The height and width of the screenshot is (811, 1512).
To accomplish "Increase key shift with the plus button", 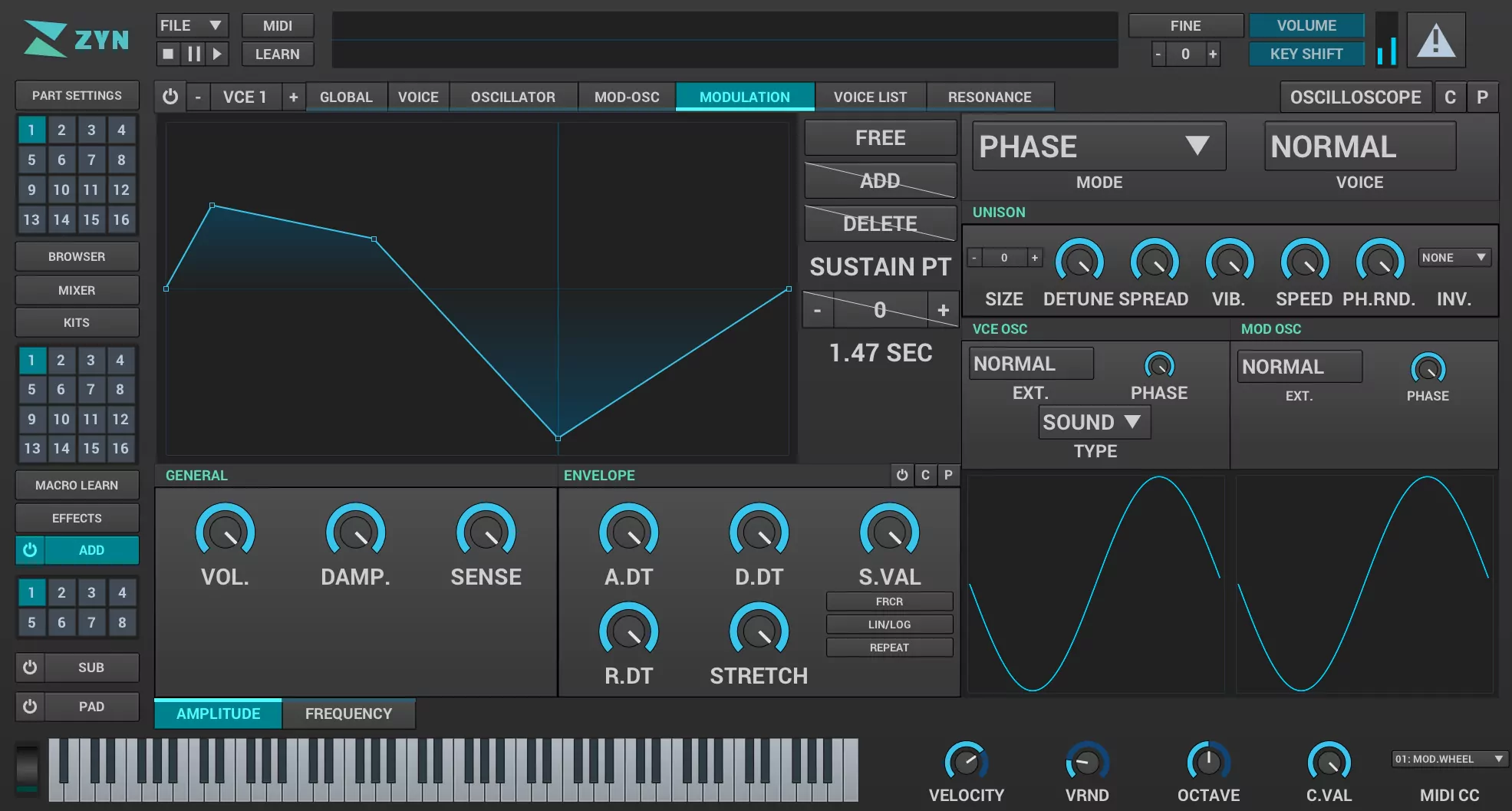I will click(1213, 54).
